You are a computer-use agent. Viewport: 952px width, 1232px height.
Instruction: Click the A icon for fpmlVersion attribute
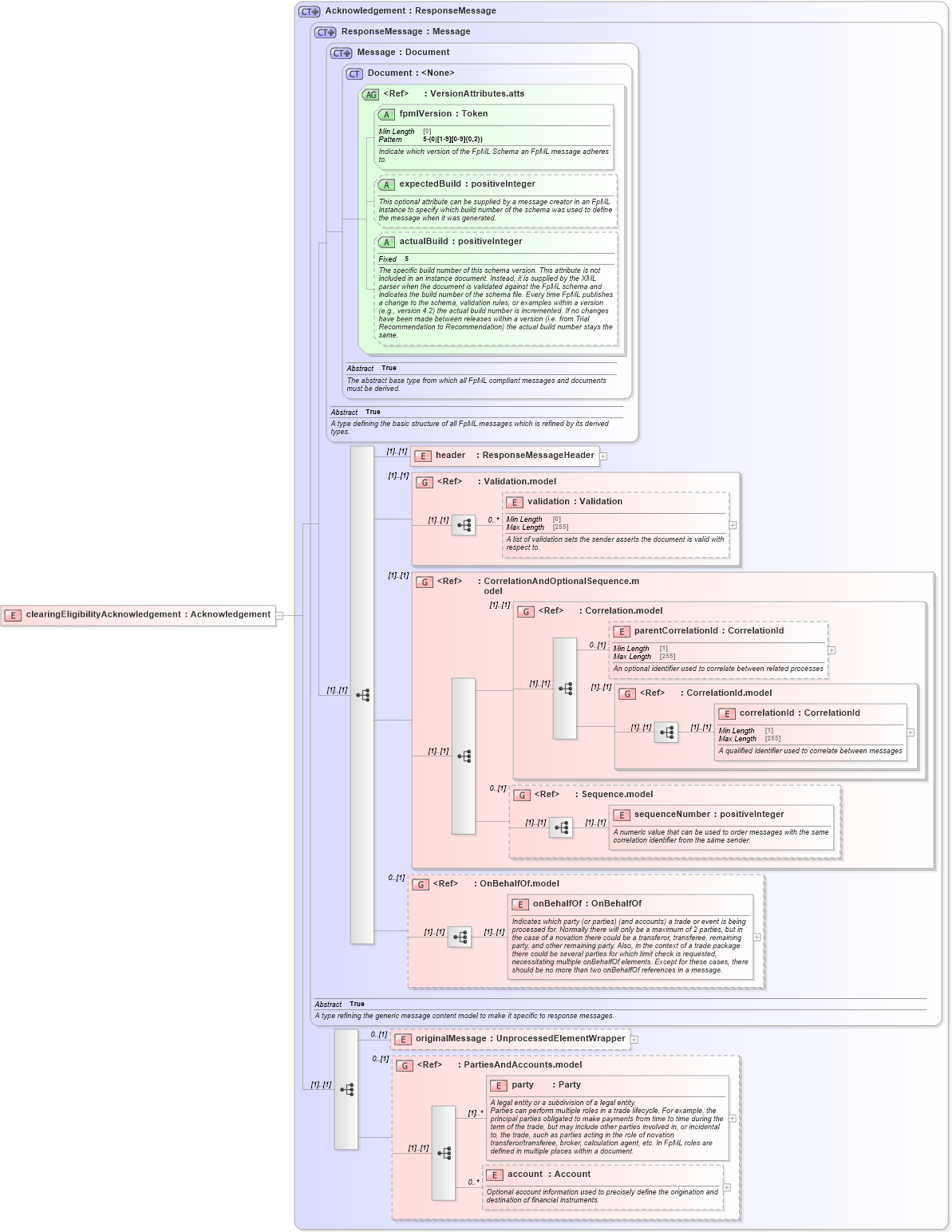pyautogui.click(x=387, y=114)
